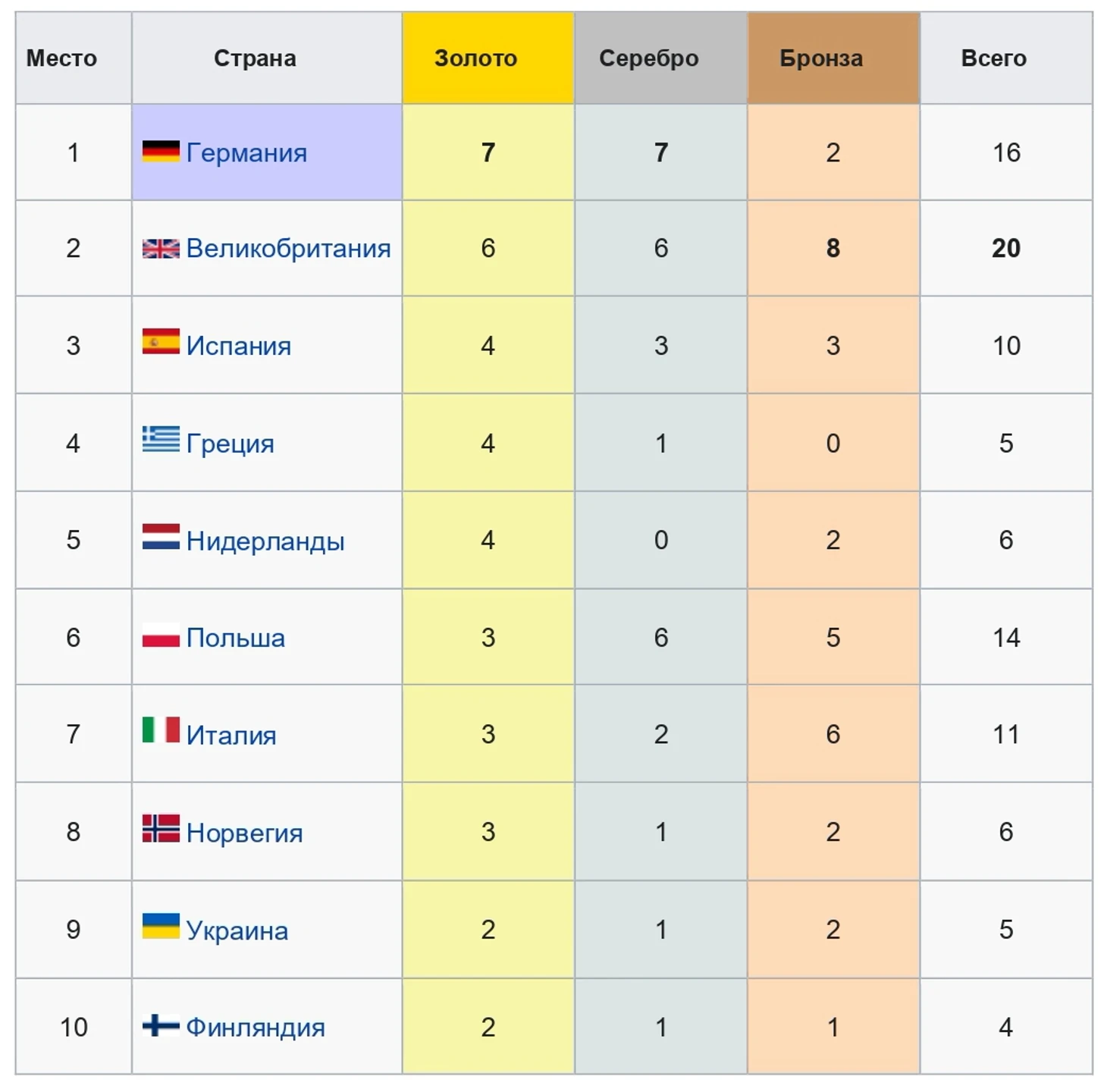Click the Poland flag icon
This screenshot has width=1107, height=1092.
coord(161,635)
